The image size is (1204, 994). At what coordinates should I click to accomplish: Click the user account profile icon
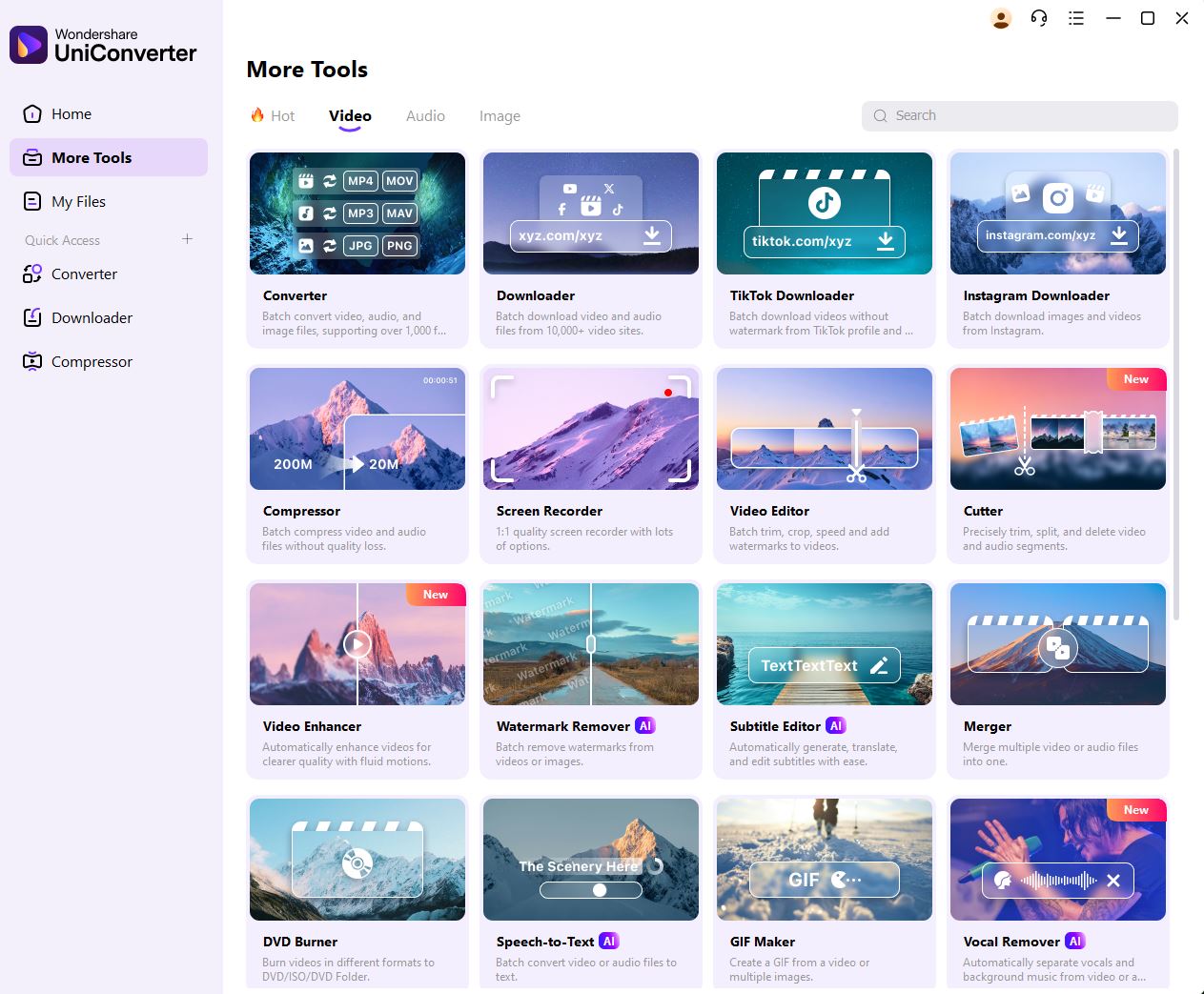point(1001,18)
